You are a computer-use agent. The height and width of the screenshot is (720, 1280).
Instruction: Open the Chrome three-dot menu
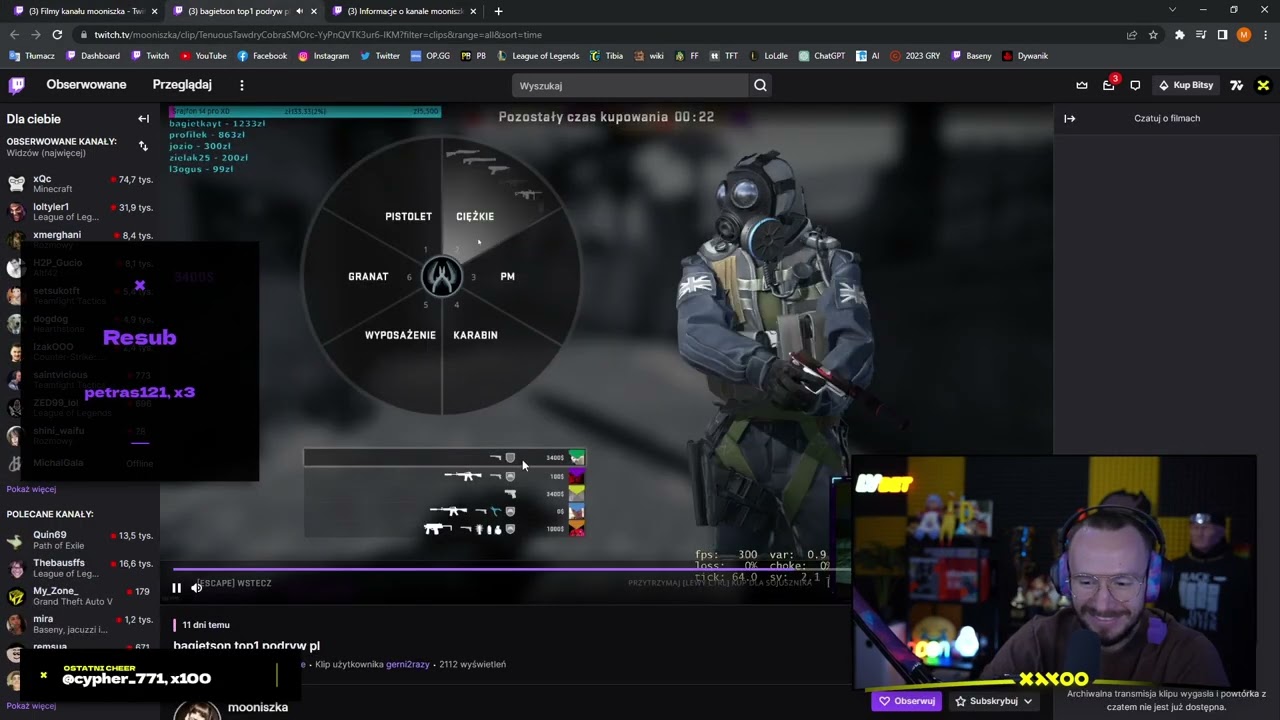coord(1265,34)
